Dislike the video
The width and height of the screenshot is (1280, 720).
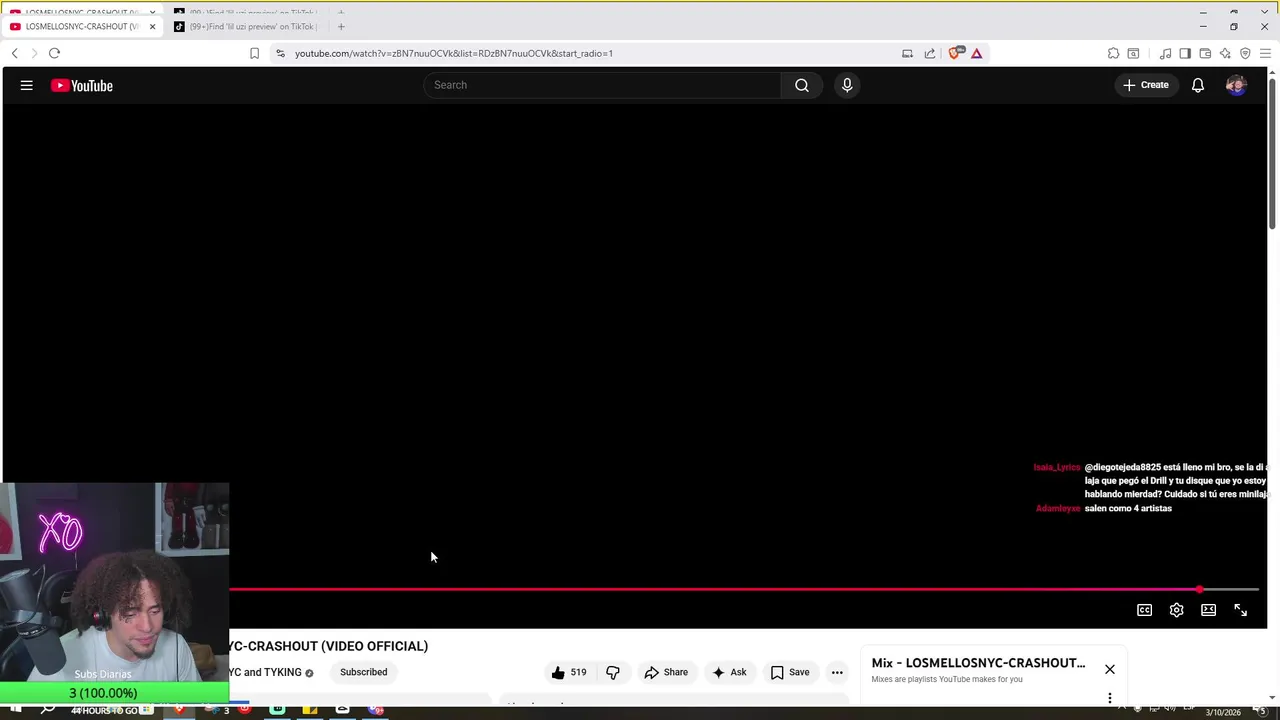click(613, 672)
